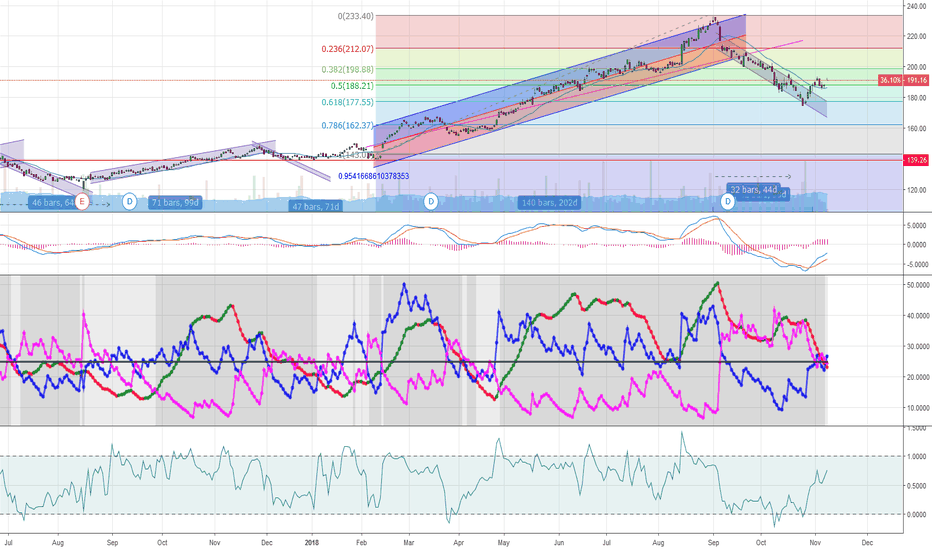Select the 46 bars date range label
This screenshot has height=550, width=932.
(x=52, y=203)
